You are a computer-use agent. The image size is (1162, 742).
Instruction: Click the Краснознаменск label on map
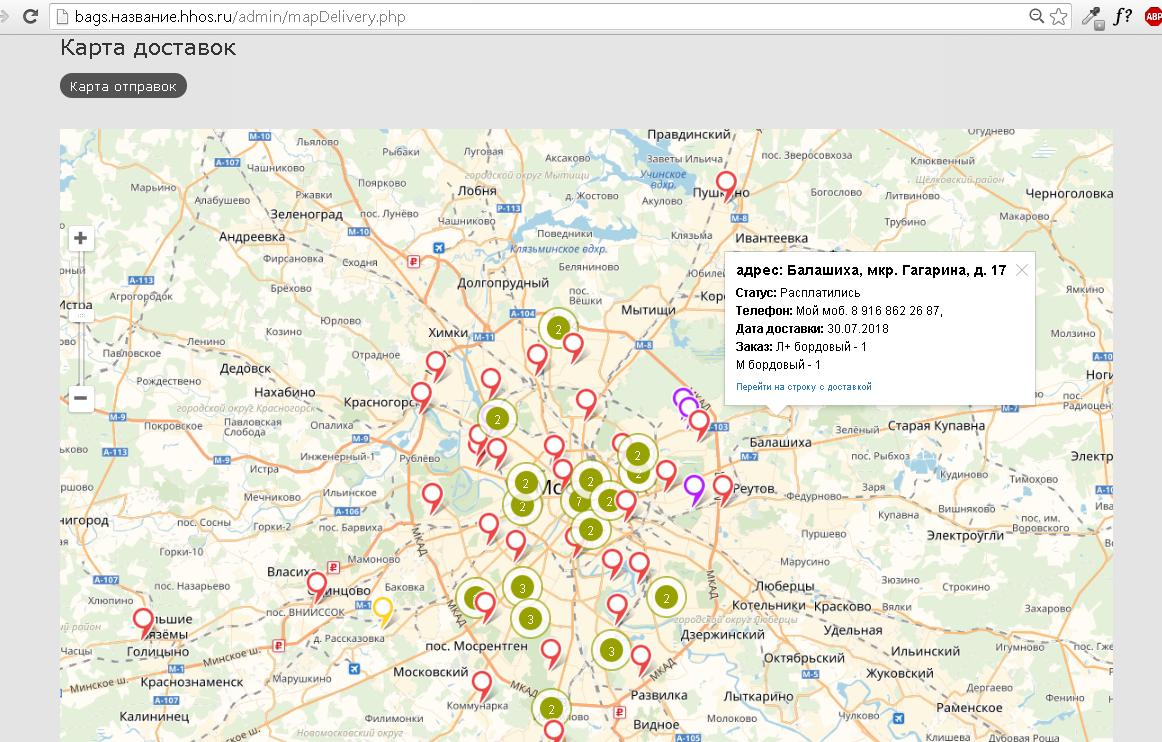click(192, 682)
